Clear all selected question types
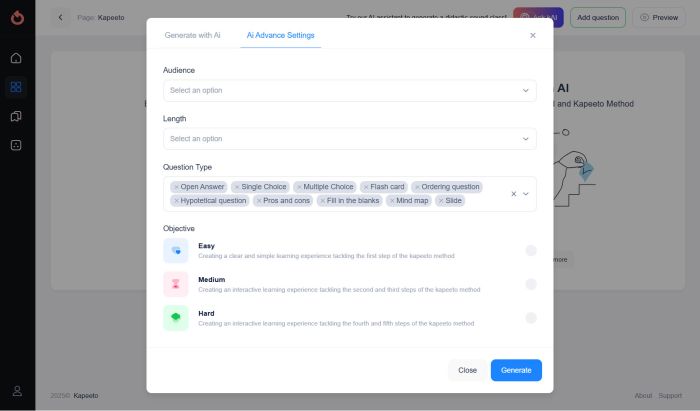This screenshot has height=411, width=700. 514,194
